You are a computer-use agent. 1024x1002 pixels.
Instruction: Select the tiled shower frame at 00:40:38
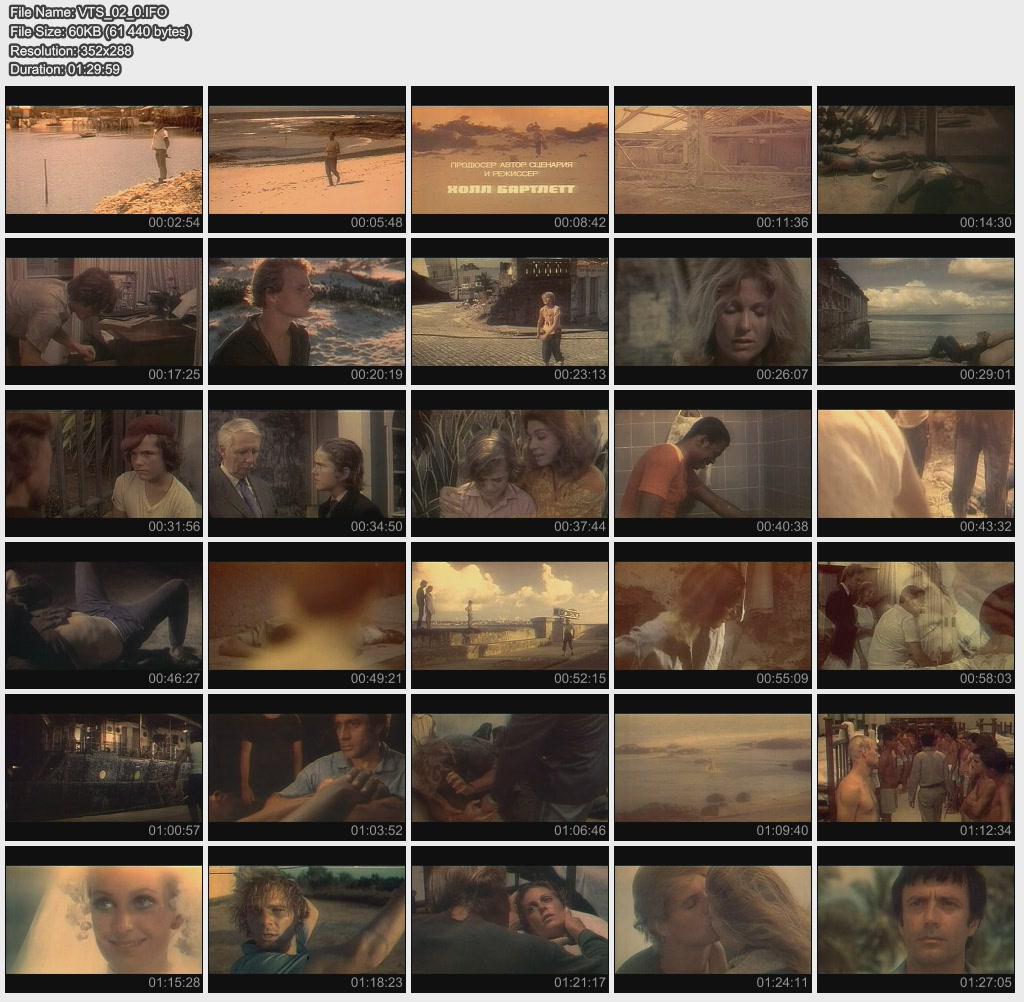[x=713, y=464]
